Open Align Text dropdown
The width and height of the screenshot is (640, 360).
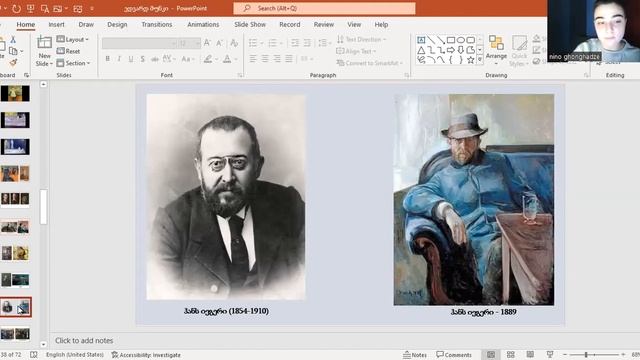point(355,51)
